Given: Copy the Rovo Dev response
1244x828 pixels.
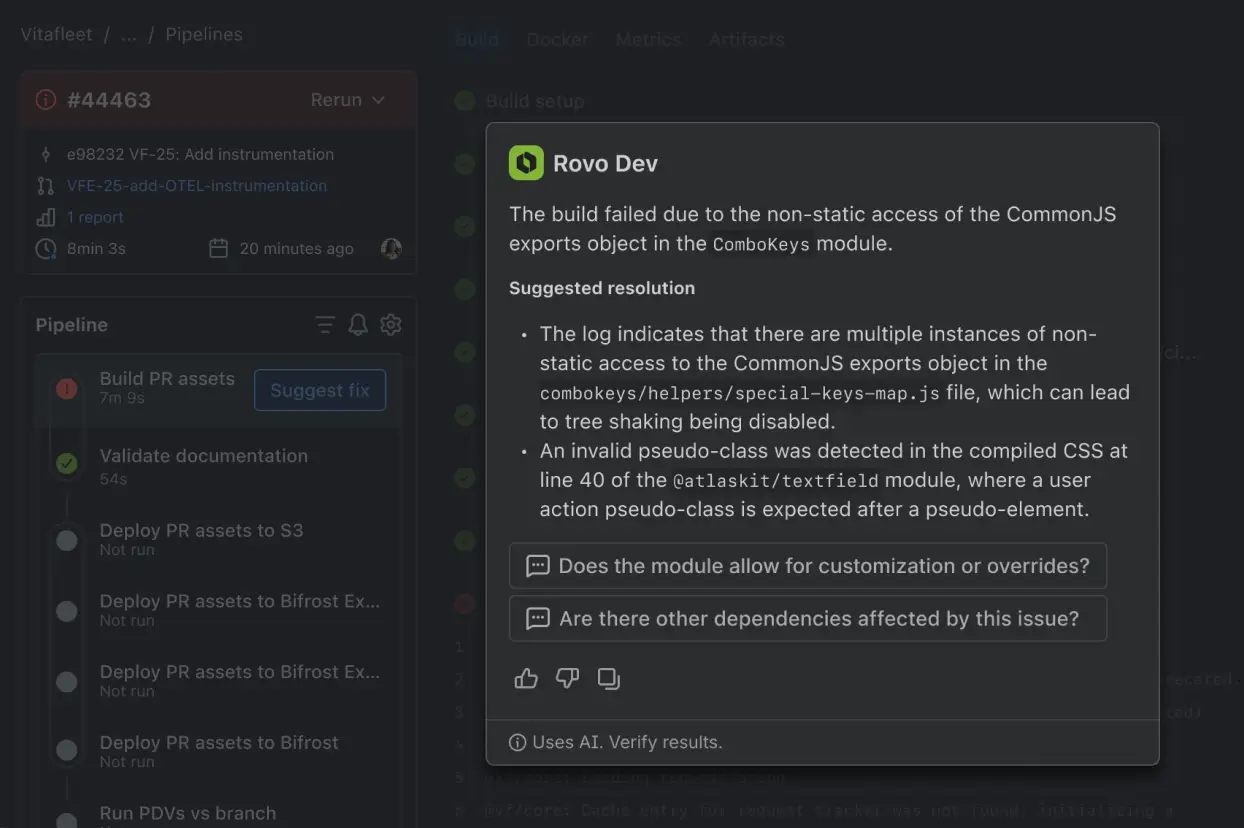Looking at the screenshot, I should (608, 679).
